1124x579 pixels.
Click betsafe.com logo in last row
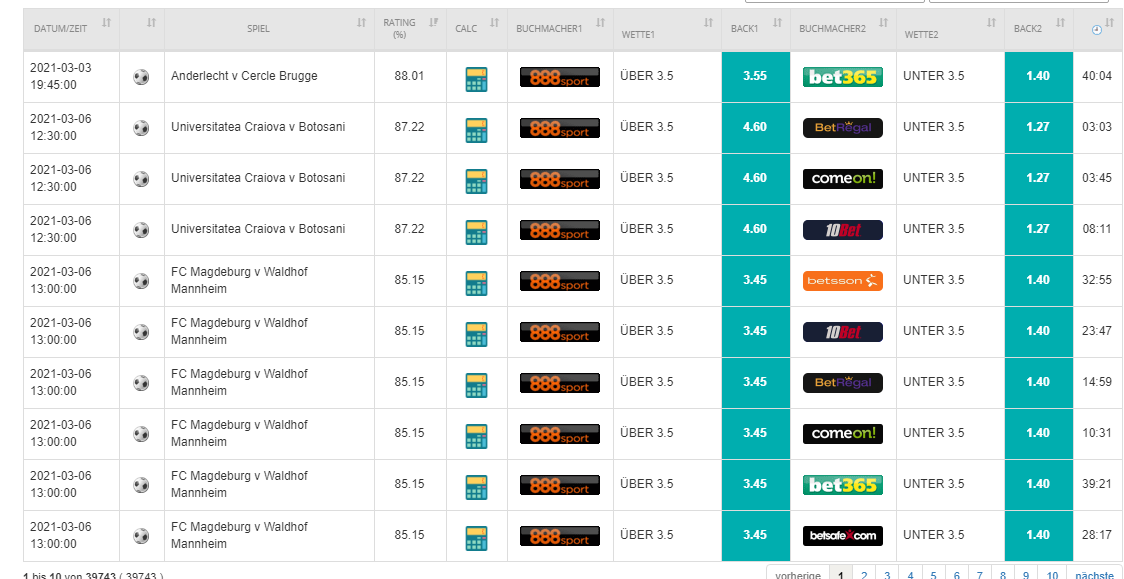pos(842,535)
